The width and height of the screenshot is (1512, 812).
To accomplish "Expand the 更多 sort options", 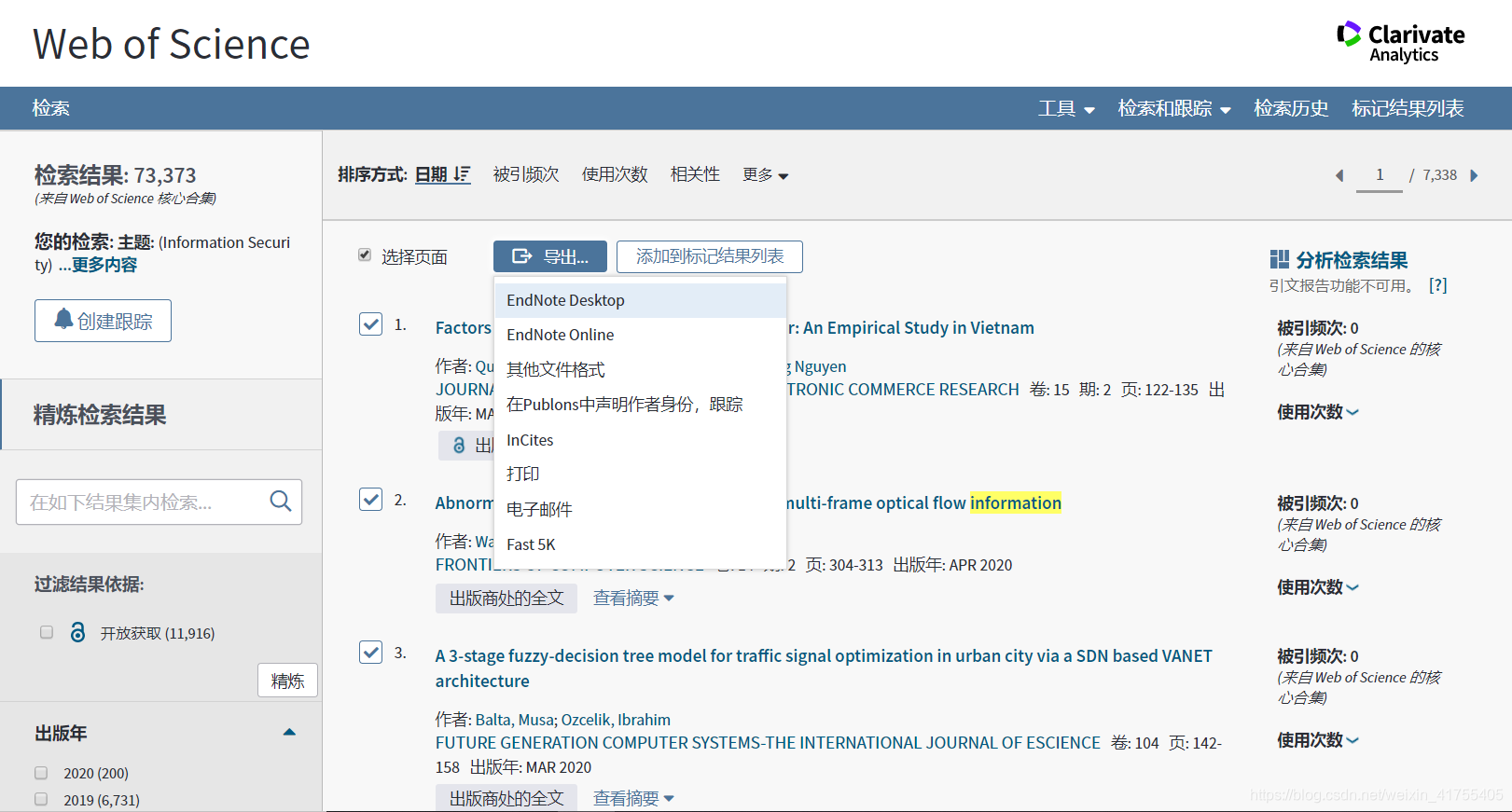I will (x=765, y=174).
